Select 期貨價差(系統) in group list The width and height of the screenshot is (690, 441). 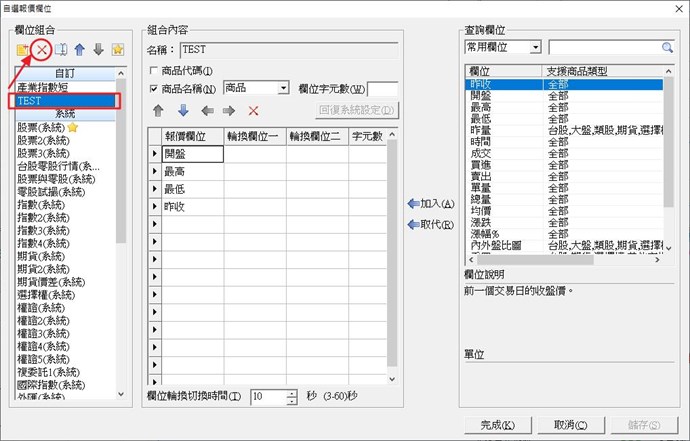pyautogui.click(x=65, y=282)
